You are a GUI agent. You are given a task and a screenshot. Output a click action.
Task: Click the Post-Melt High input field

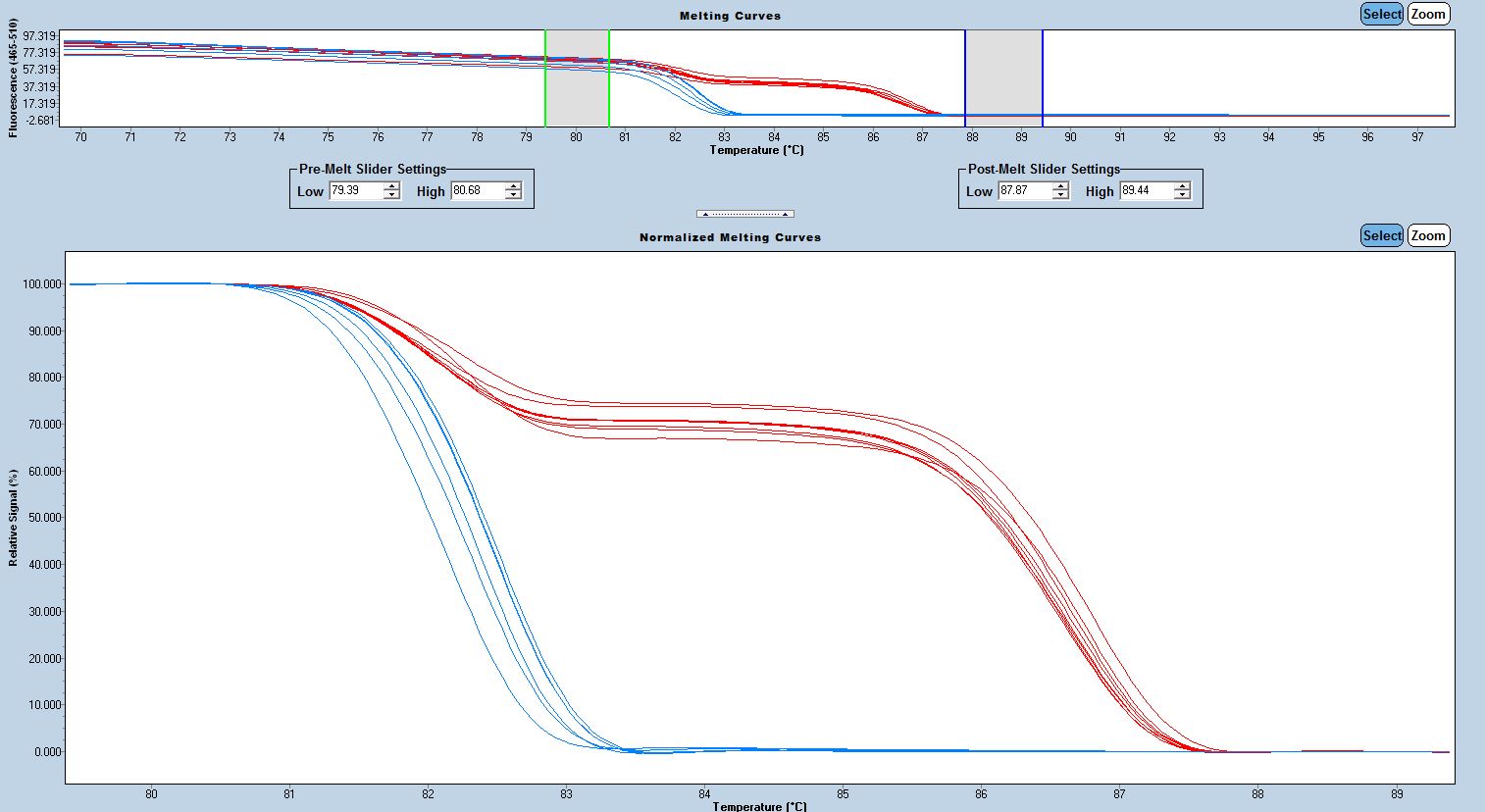point(1145,191)
